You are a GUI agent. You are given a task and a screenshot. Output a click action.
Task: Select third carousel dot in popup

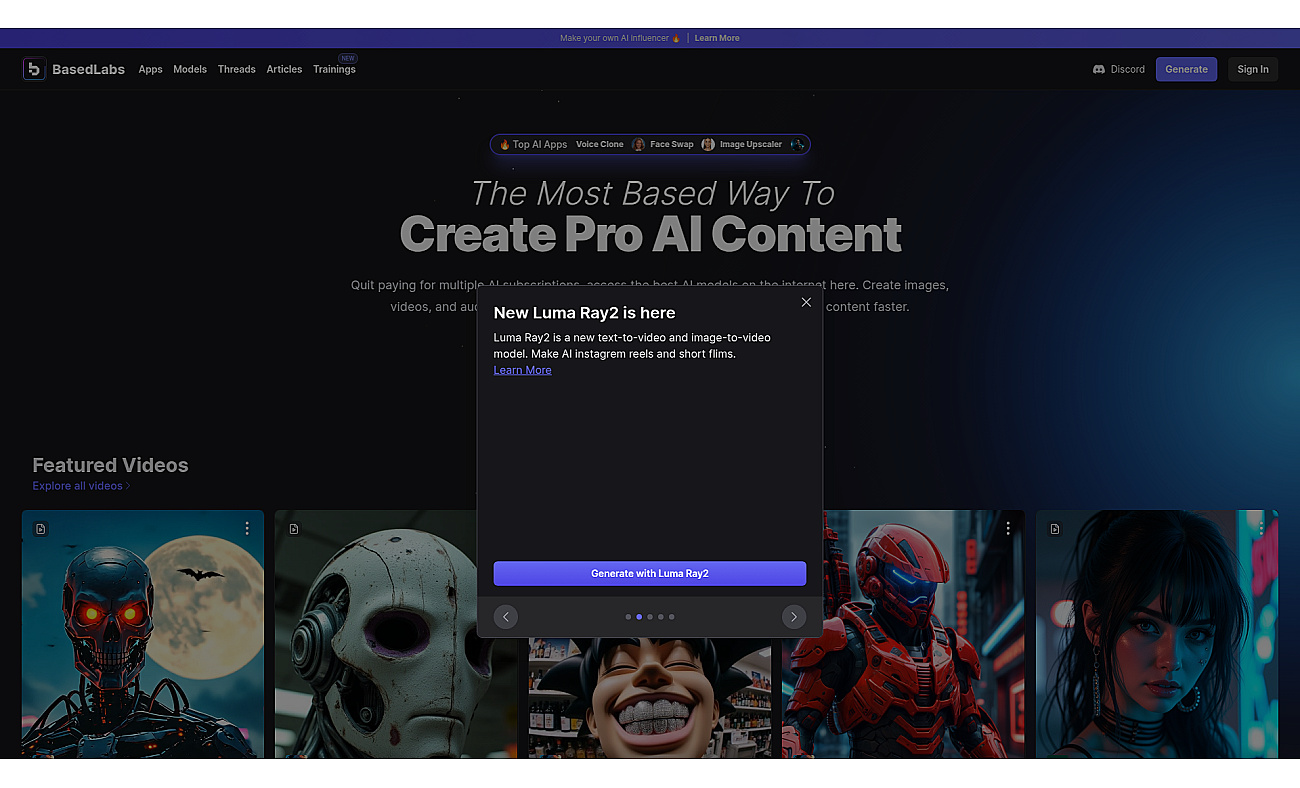pyautogui.click(x=650, y=617)
